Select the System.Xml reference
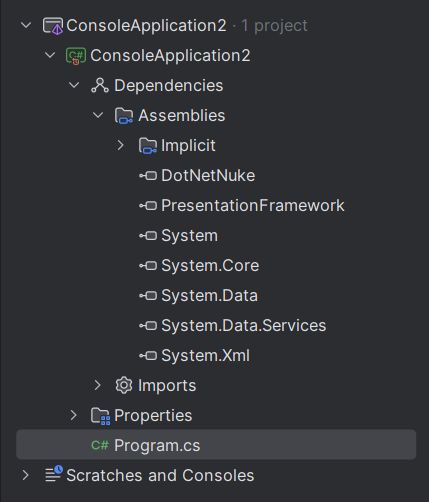Screen dimensions: 429x502 [205, 356]
